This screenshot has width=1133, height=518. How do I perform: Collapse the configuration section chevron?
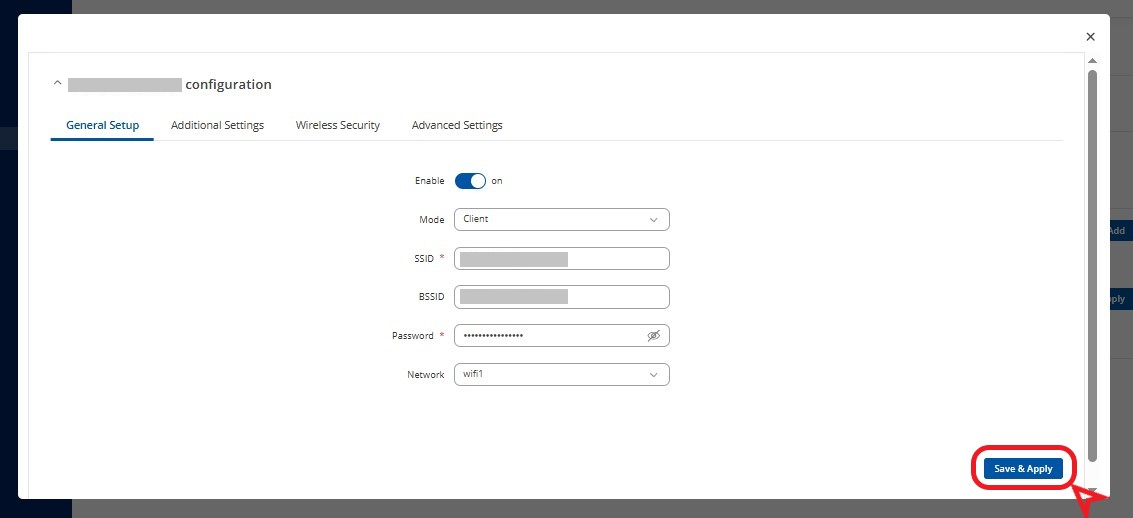coord(58,84)
